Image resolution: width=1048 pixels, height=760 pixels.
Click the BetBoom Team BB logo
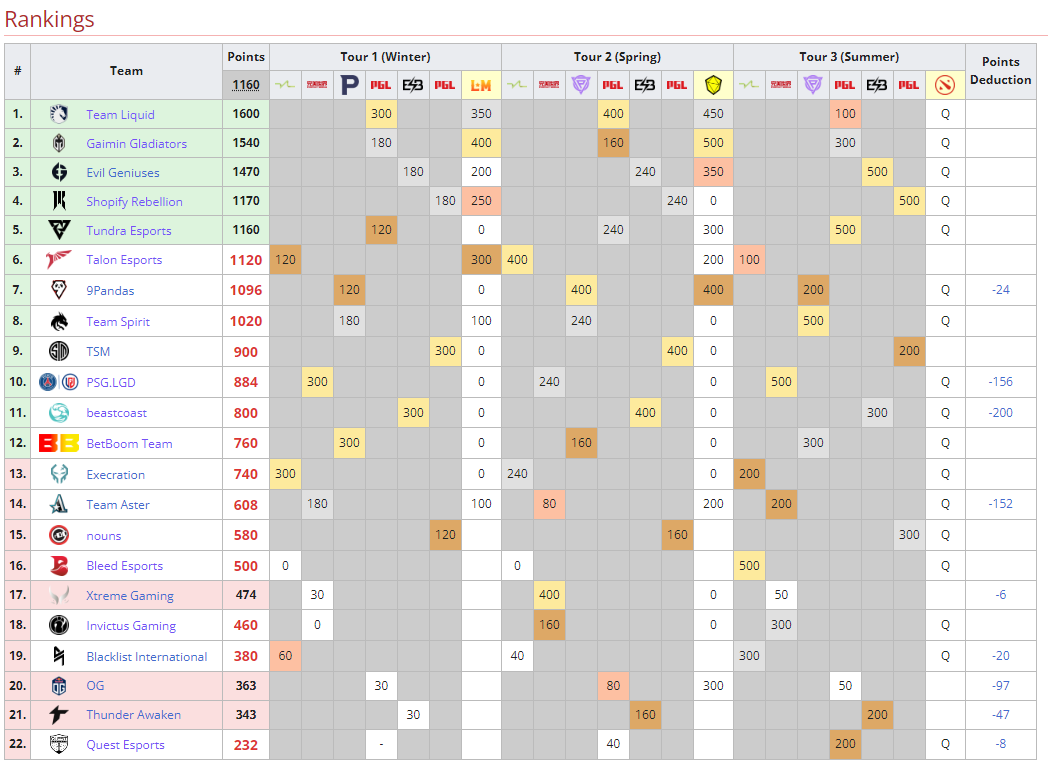(59, 443)
